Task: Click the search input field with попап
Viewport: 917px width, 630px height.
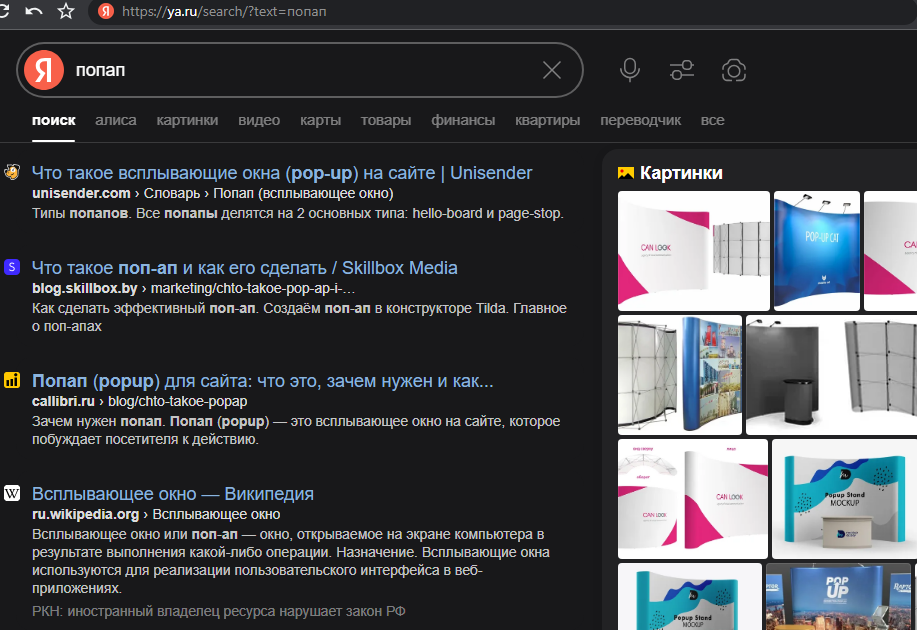Action: coord(300,70)
